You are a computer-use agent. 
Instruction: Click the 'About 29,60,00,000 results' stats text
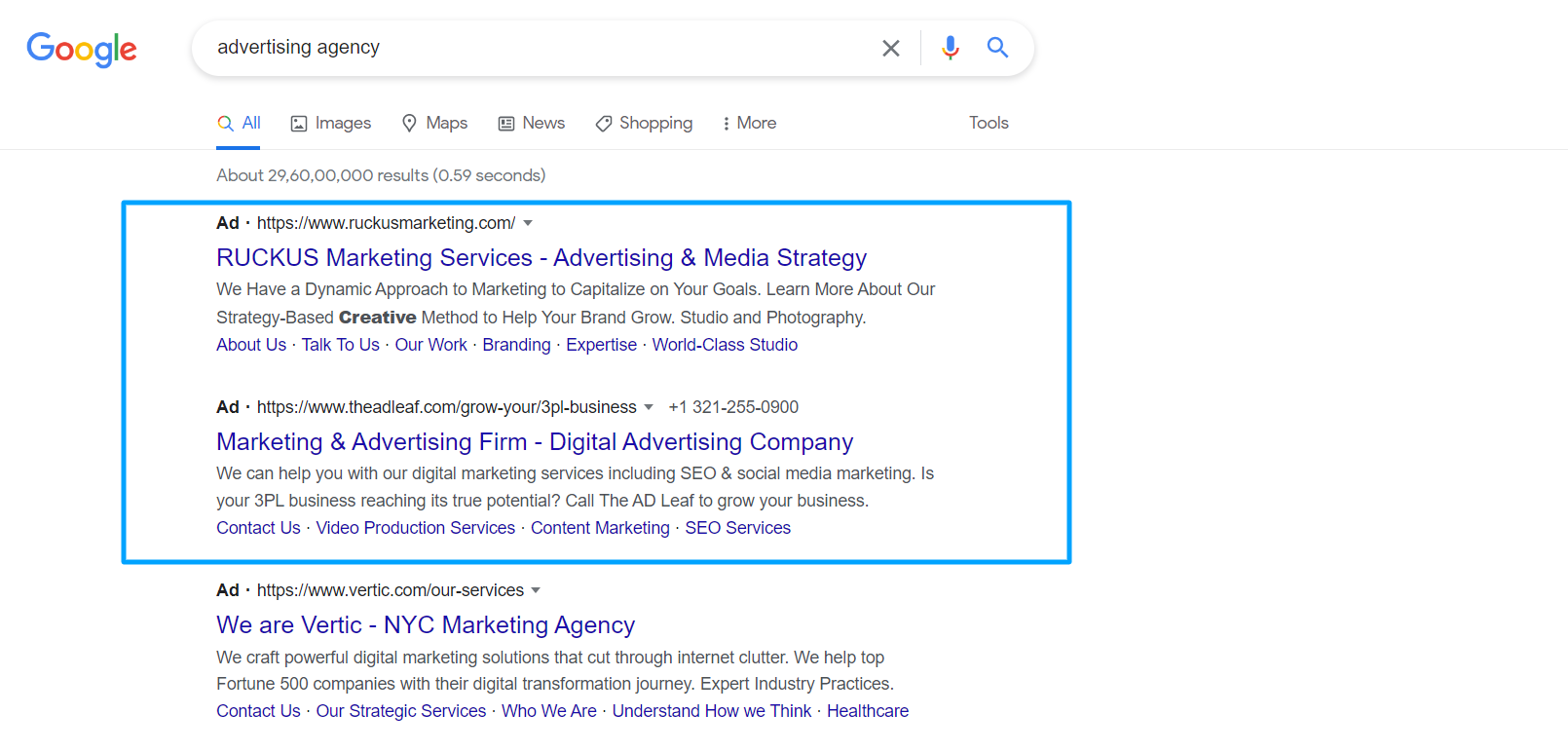click(381, 175)
